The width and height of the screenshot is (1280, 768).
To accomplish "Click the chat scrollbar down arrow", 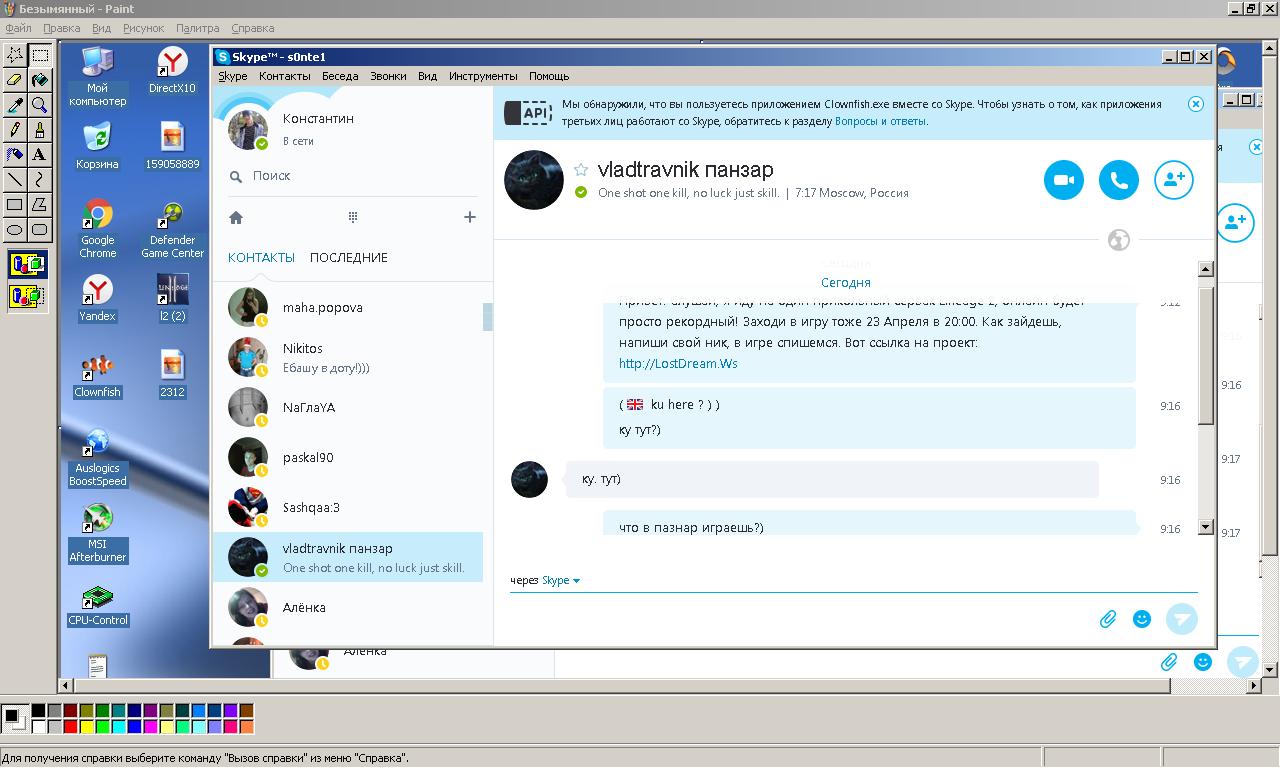I will (1205, 526).
